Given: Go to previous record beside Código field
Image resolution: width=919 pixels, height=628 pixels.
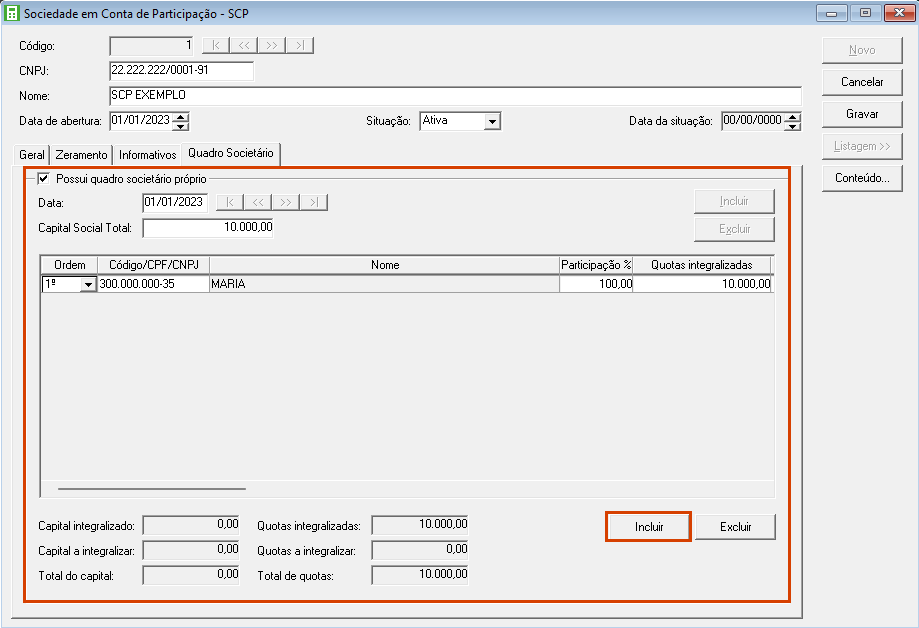Looking at the screenshot, I should 243,46.
